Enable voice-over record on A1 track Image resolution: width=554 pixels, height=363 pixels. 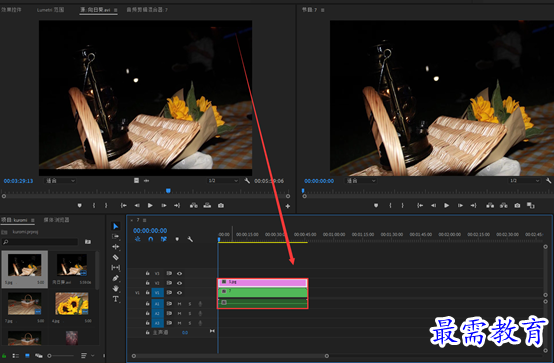(x=200, y=304)
